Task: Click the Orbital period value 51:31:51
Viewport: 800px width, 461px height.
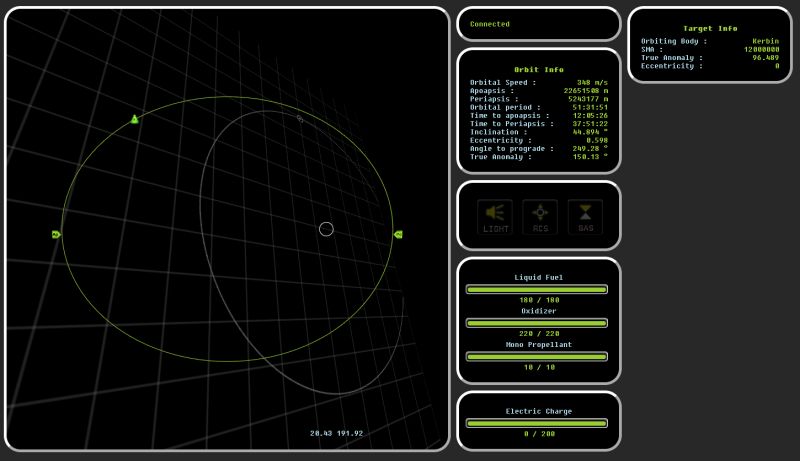Action: [x=590, y=107]
